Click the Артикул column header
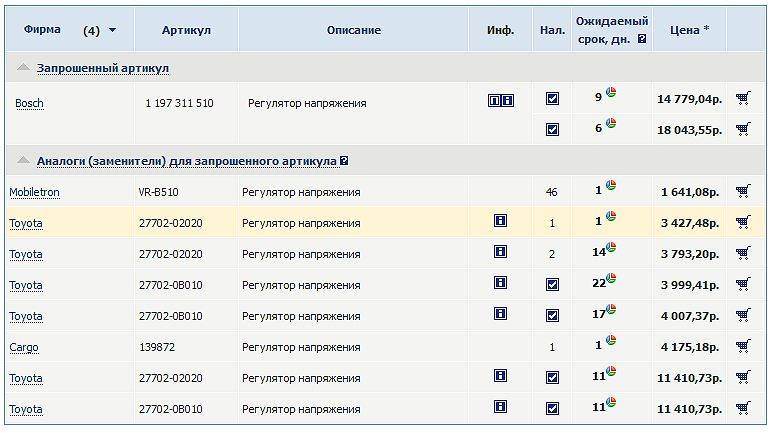This screenshot has height=433, width=771. click(186, 30)
